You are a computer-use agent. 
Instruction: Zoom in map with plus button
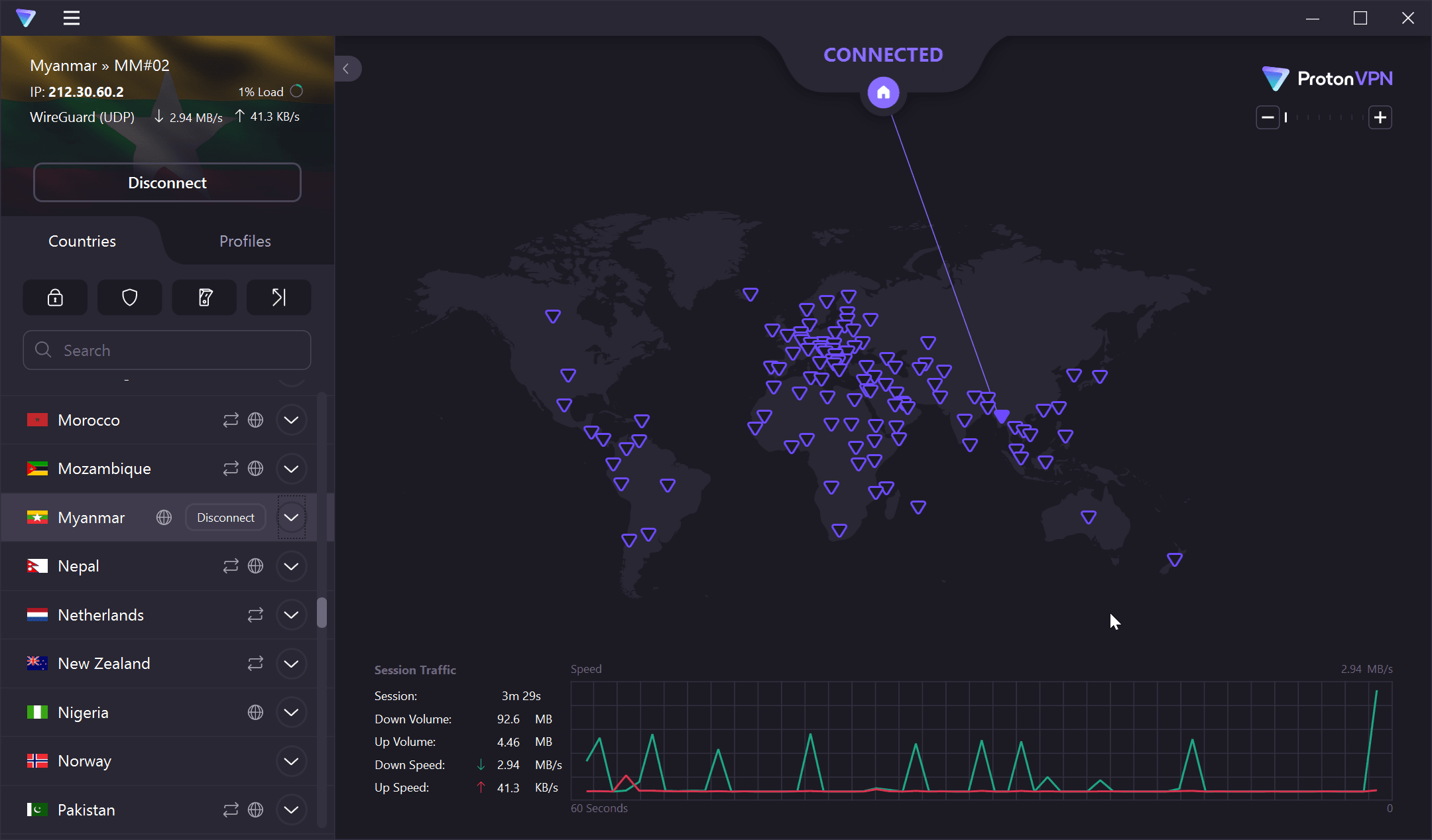tap(1380, 117)
